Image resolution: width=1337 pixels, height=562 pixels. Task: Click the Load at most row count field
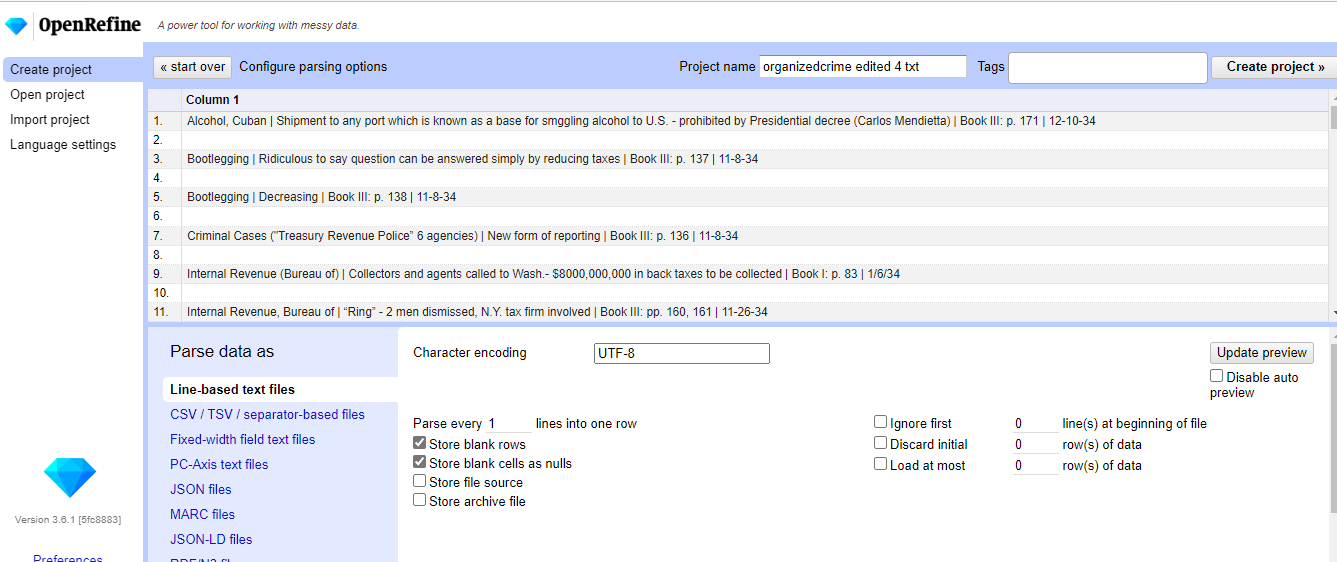pos(1035,466)
